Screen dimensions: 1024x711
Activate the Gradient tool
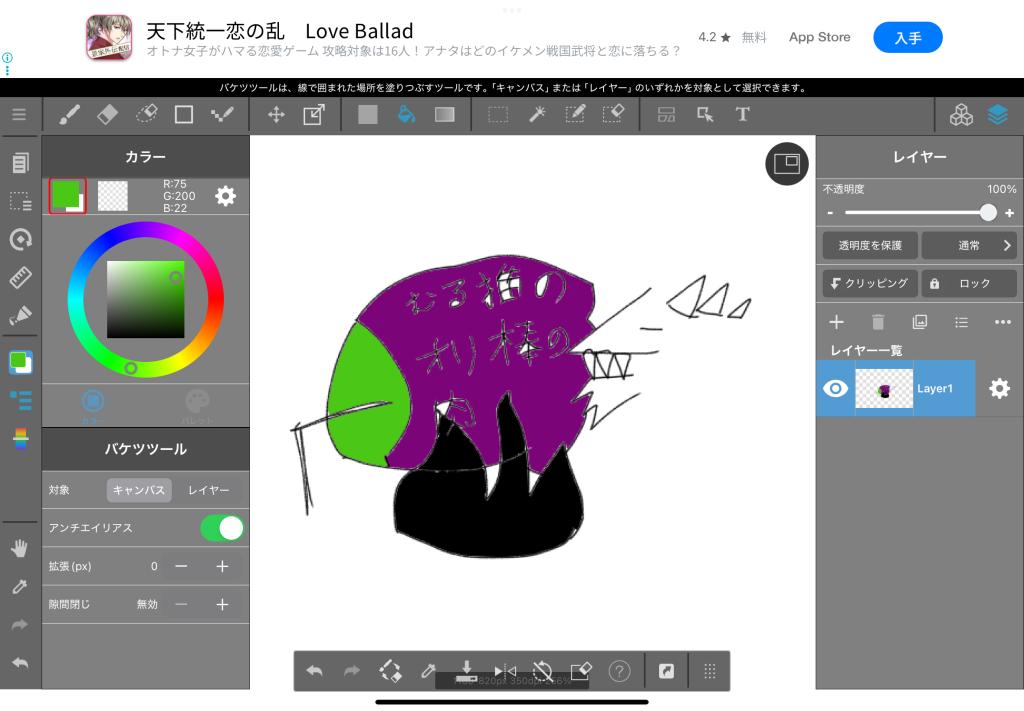pyautogui.click(x=444, y=115)
